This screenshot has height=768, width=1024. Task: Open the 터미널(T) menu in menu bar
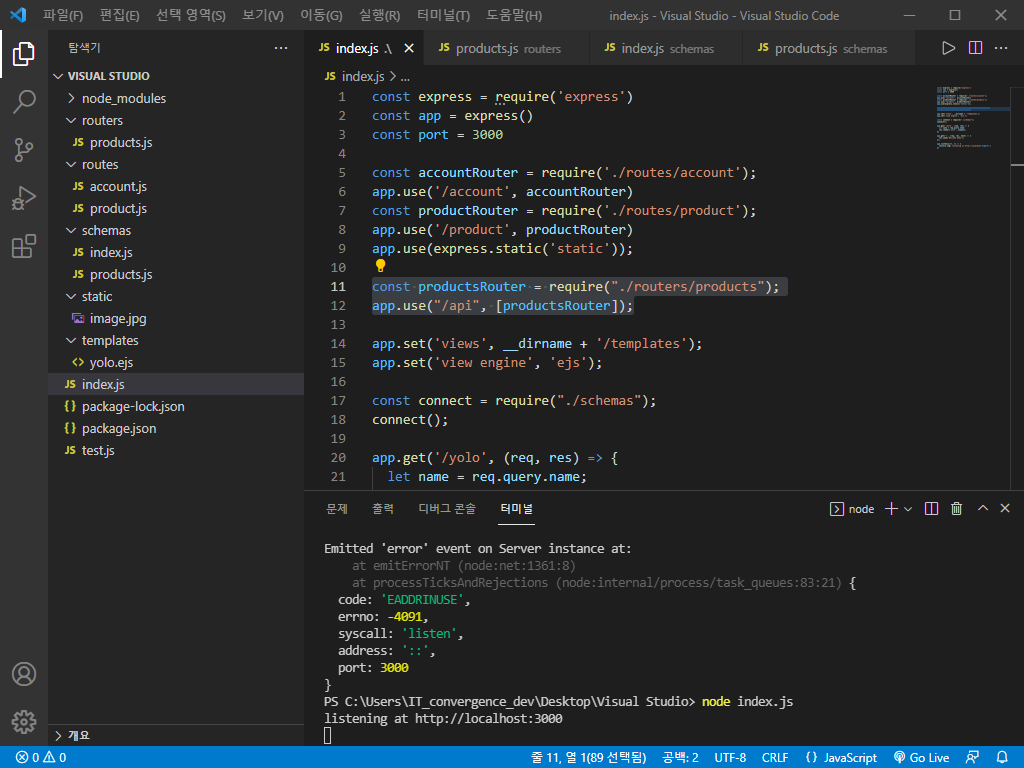(x=443, y=15)
